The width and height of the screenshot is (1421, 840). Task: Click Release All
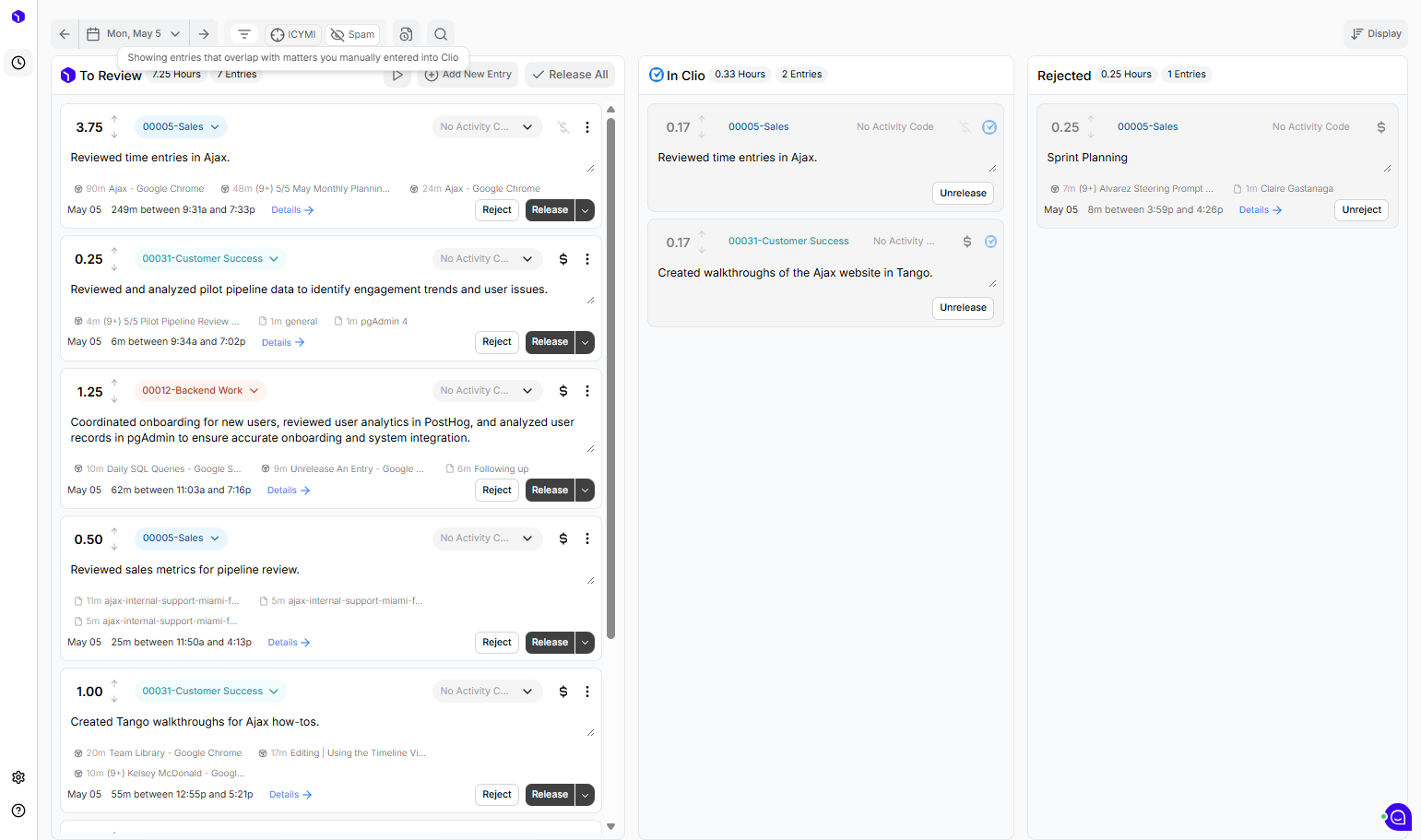(x=570, y=75)
